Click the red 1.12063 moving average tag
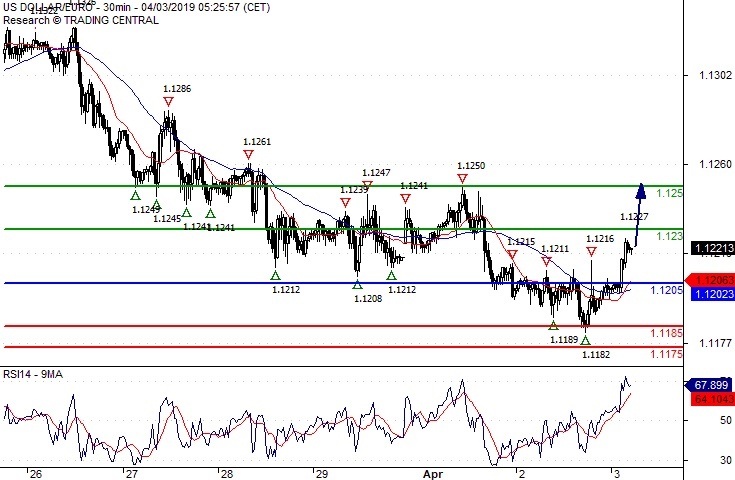Image resolution: width=735 pixels, height=480 pixels. (710, 280)
